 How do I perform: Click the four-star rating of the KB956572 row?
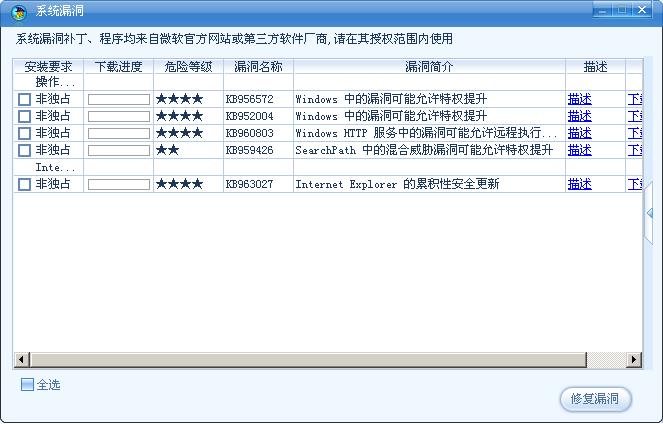tap(180, 99)
